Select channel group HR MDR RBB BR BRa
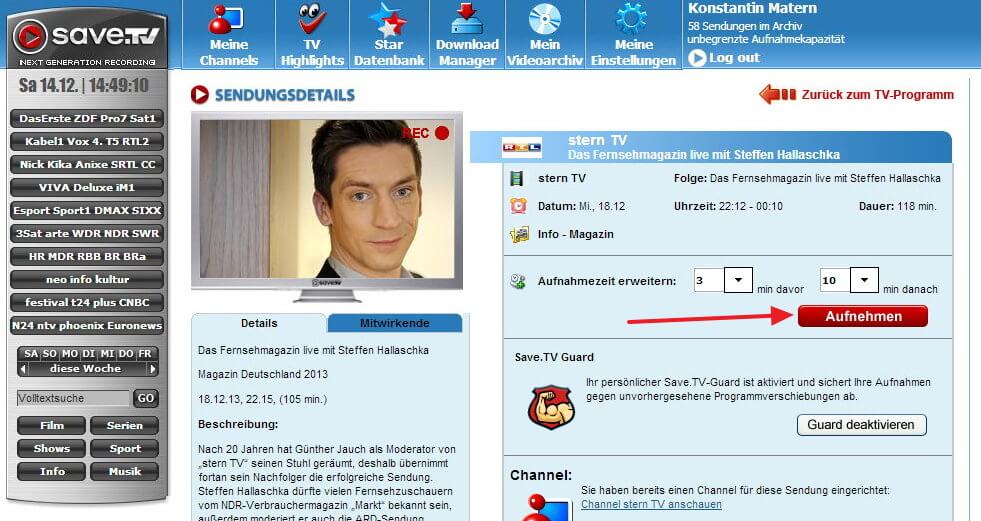Screen dimensions: 981x521 pos(87,256)
